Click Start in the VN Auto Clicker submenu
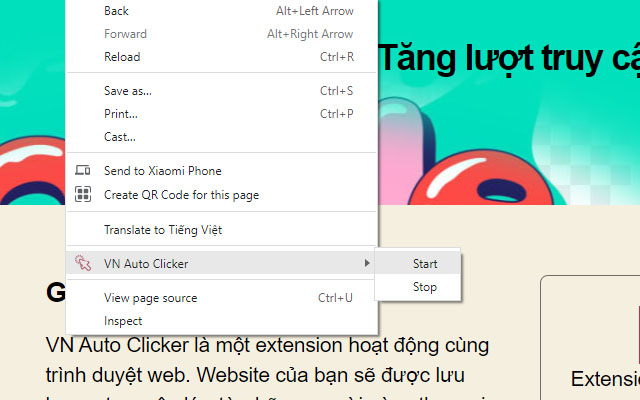Screen dimensions: 640x400 [418, 264]
